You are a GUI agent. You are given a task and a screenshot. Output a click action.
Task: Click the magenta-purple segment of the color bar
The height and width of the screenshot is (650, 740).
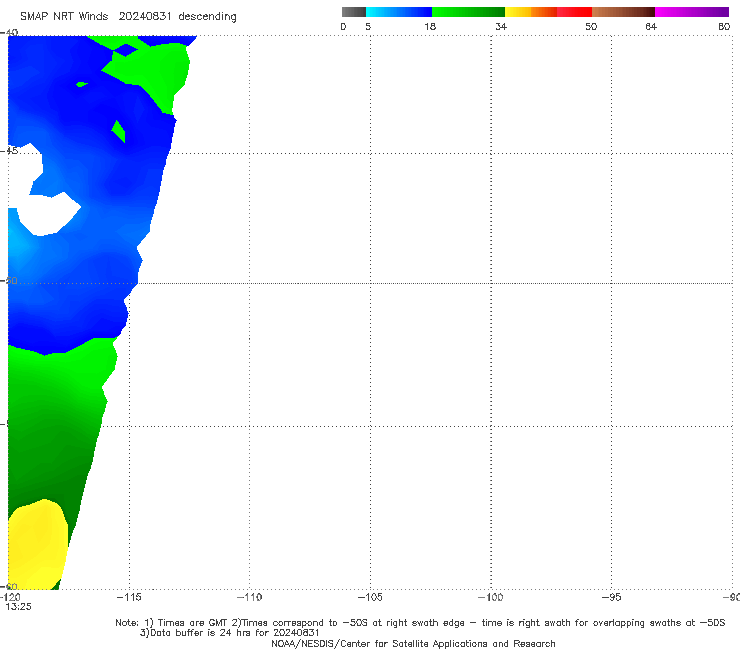click(x=692, y=12)
